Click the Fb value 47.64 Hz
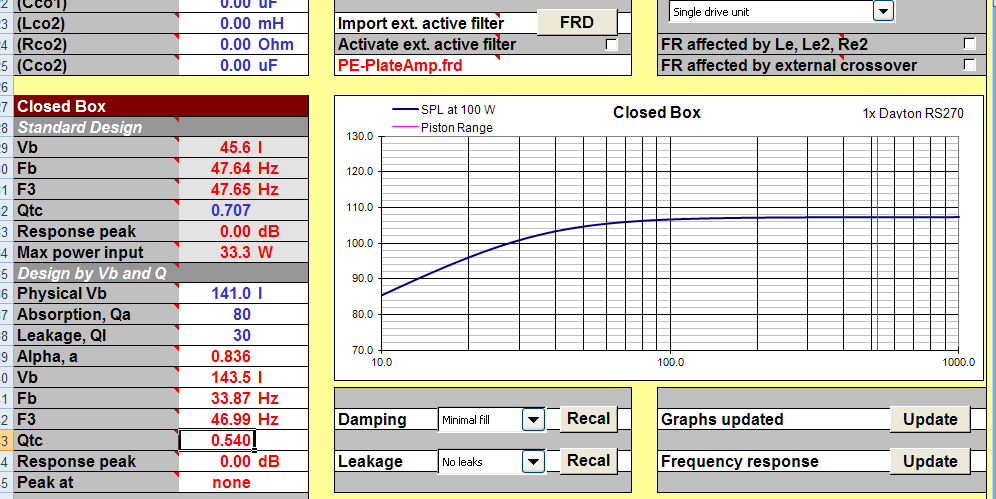 tap(243, 169)
